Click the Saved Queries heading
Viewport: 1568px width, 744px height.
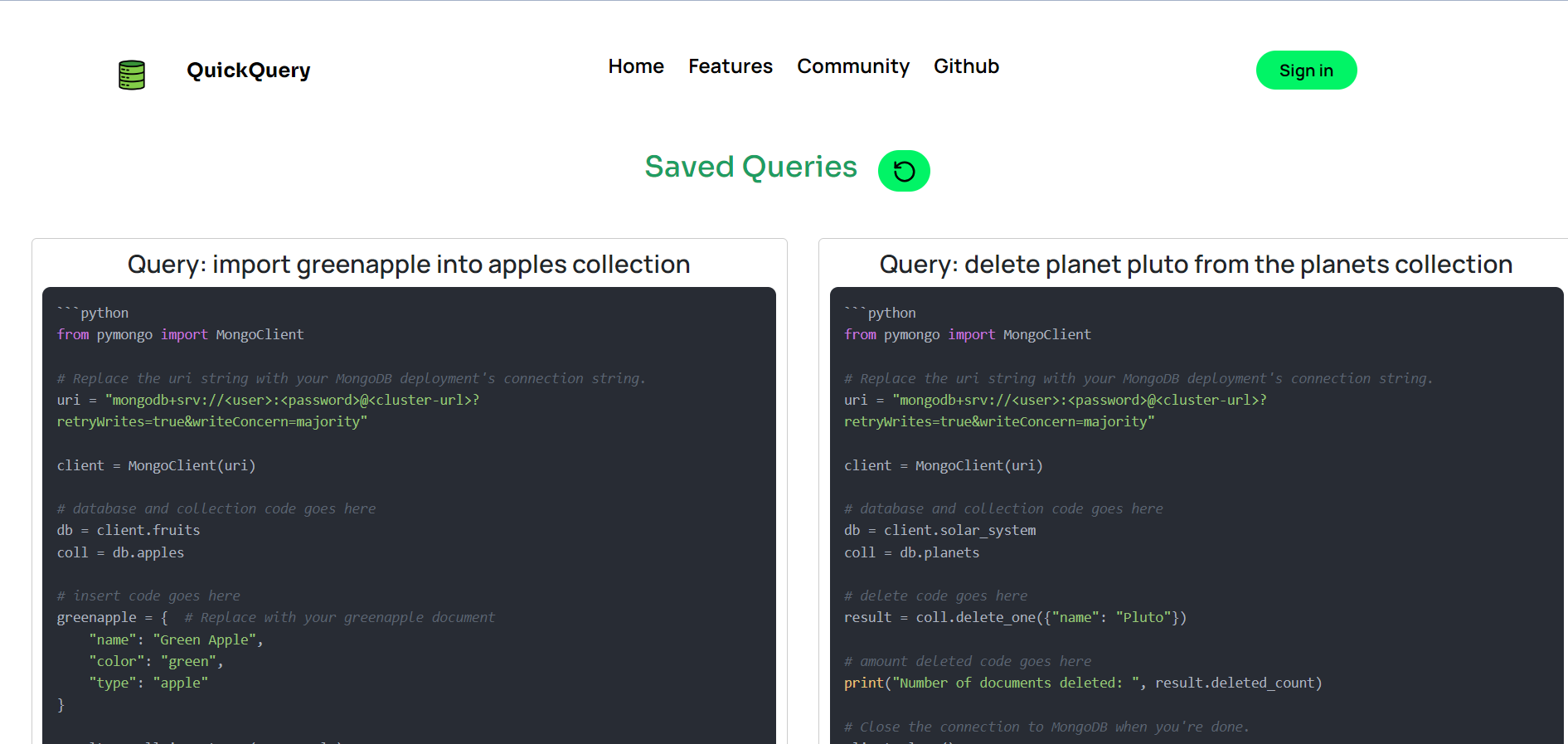pos(751,167)
